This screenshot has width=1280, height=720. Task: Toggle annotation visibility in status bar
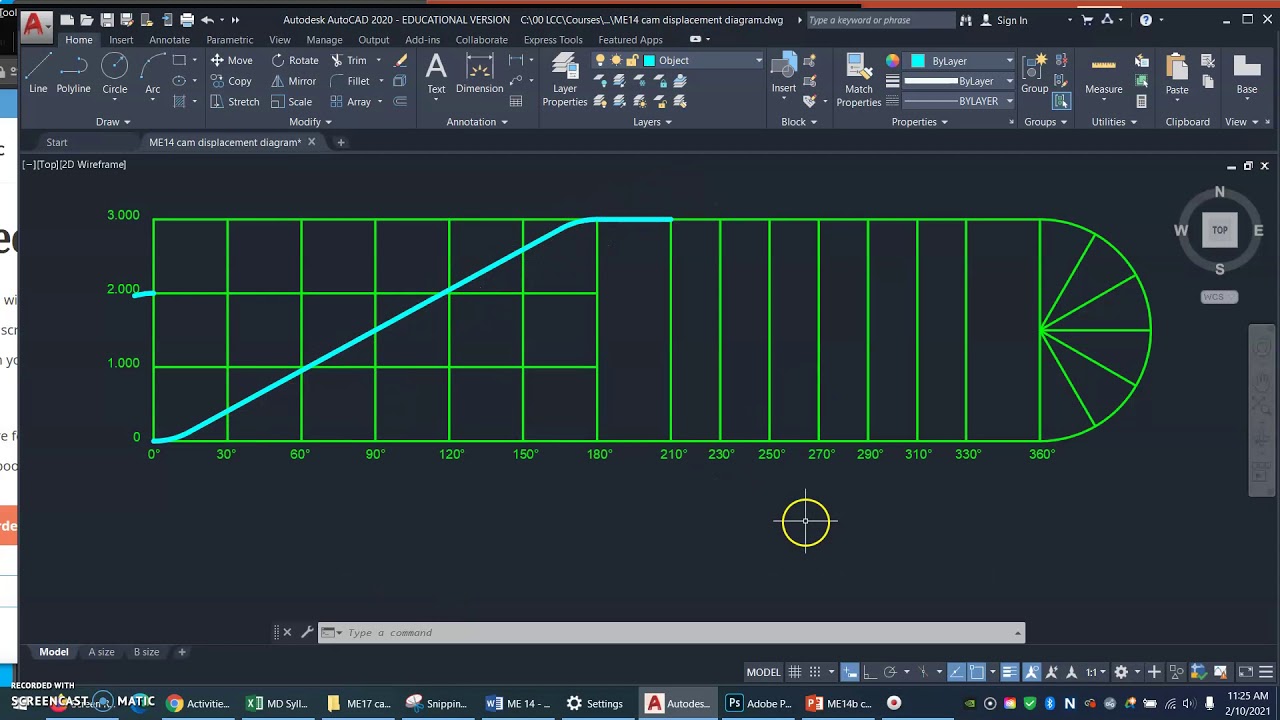(x=1032, y=672)
